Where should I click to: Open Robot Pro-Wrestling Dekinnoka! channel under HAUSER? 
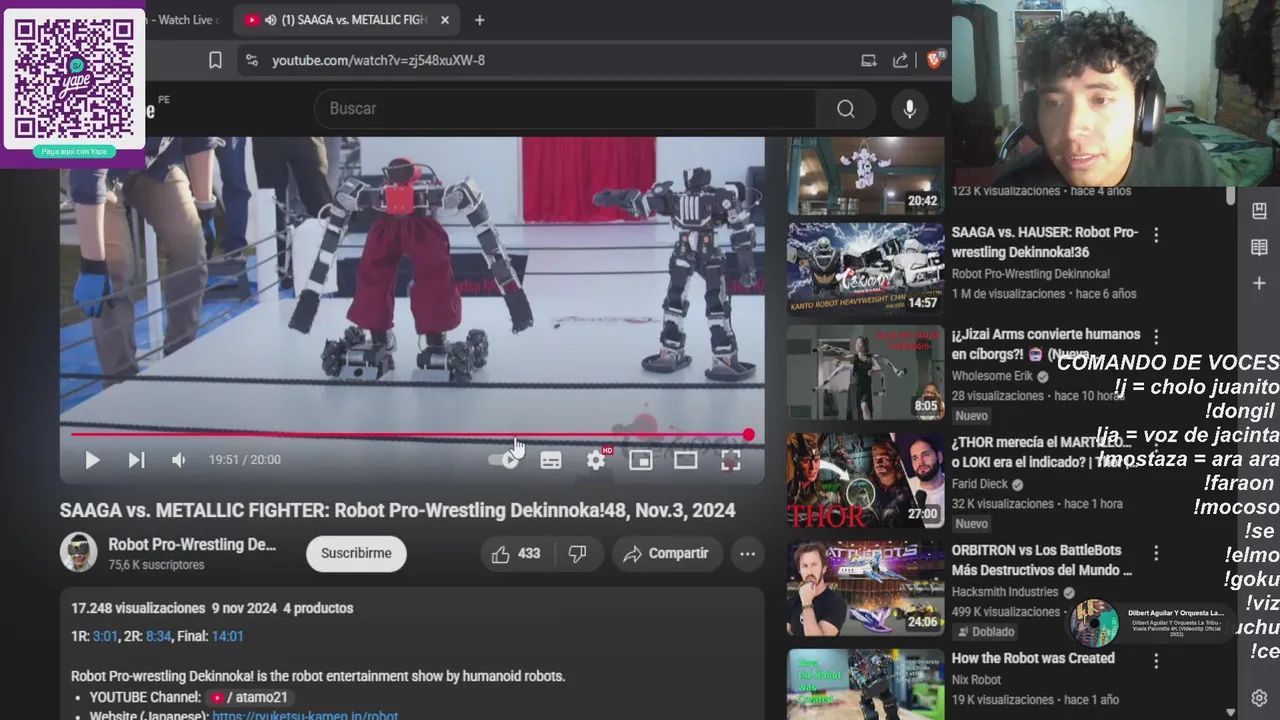click(x=1030, y=274)
